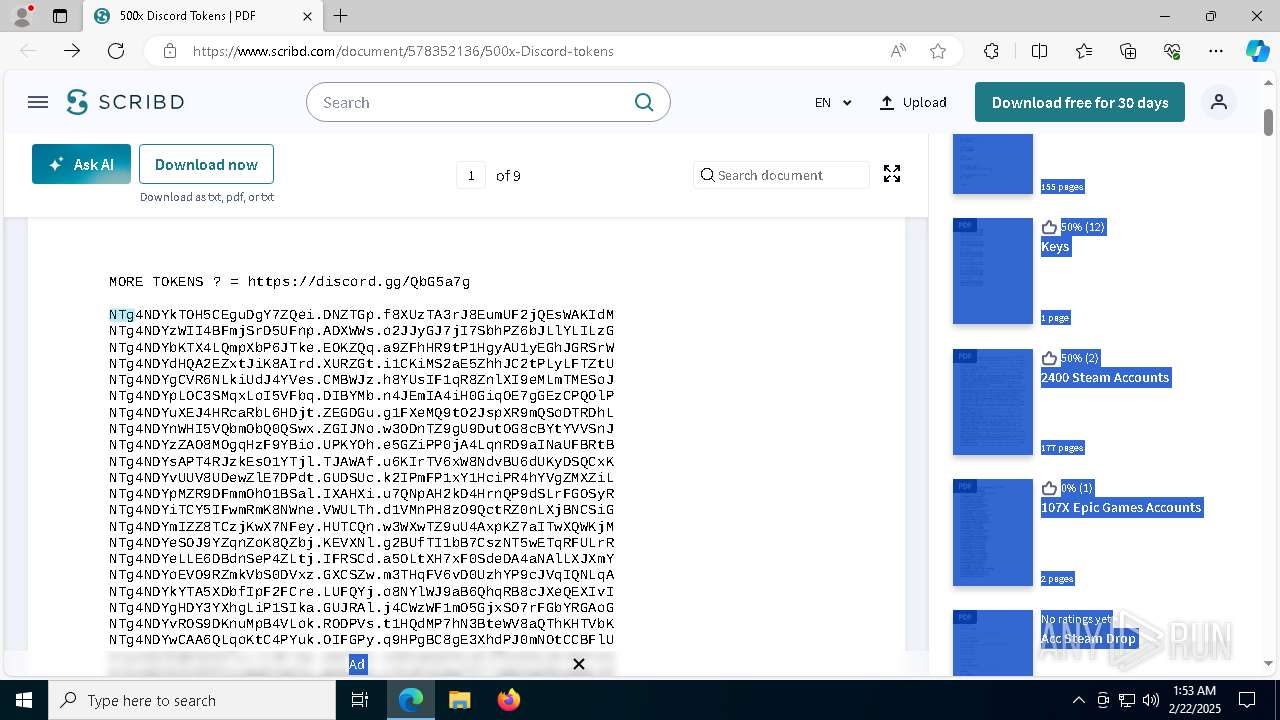Open the Keys document title link

click(1055, 247)
